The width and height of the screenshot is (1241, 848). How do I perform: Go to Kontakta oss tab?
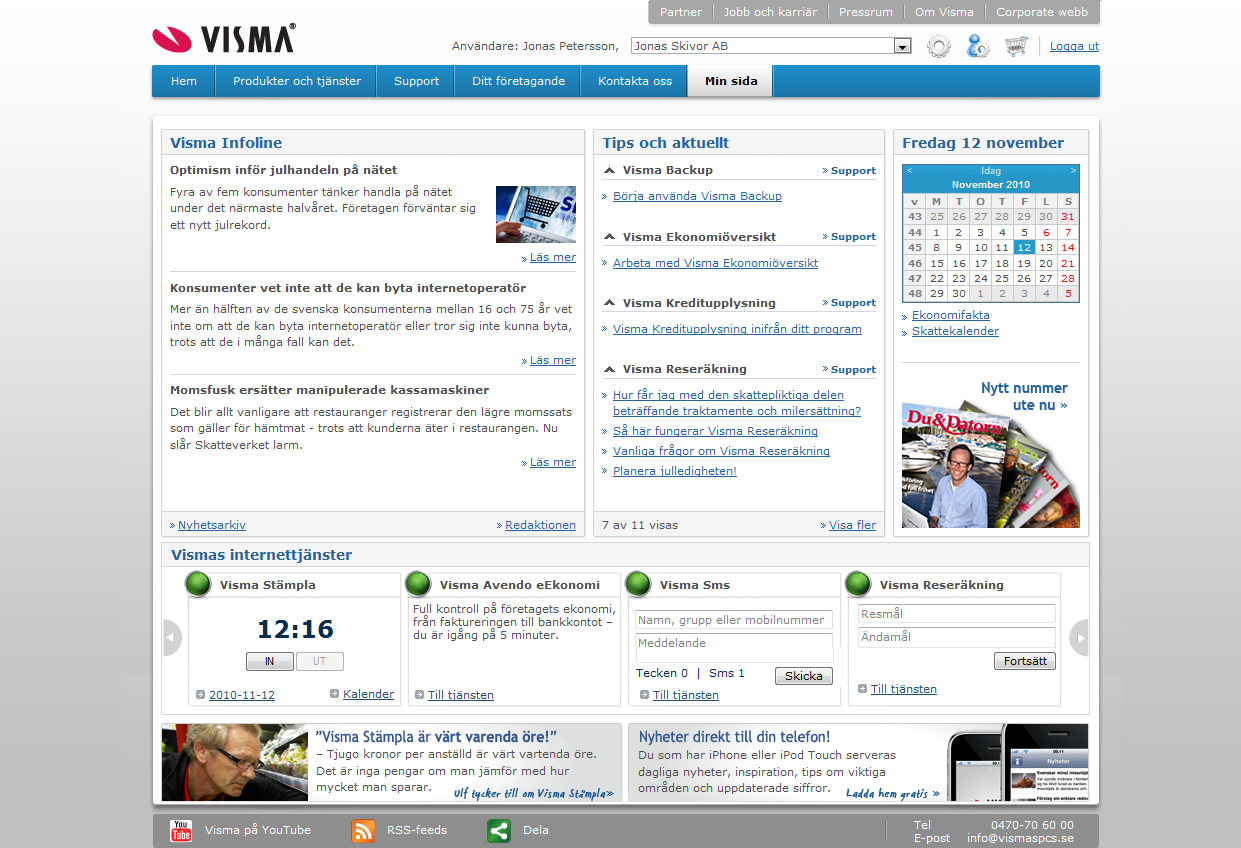coord(635,81)
